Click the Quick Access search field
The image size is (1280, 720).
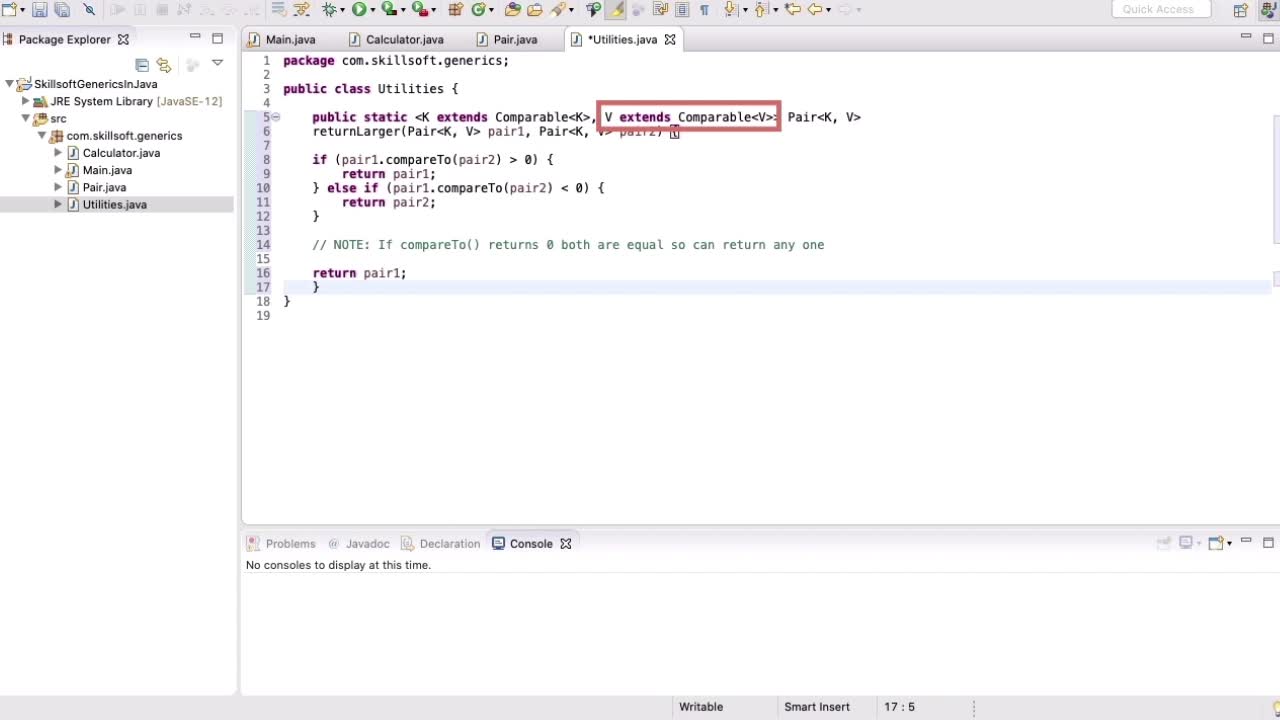[1160, 10]
